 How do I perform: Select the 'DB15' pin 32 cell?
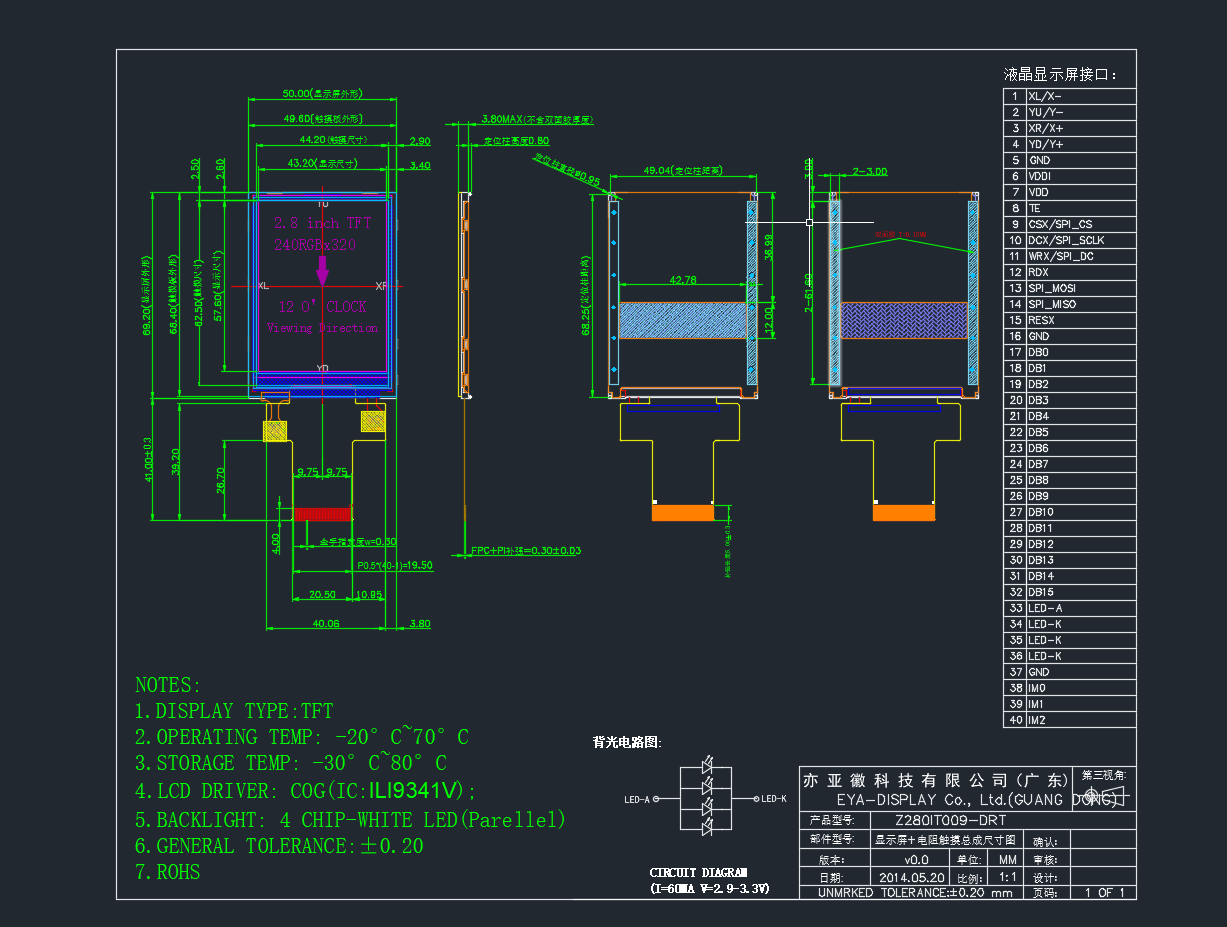[1081, 592]
